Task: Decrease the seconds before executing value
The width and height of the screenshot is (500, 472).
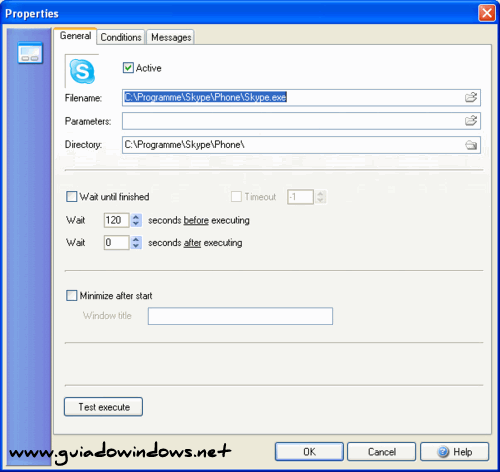Action: [136, 223]
